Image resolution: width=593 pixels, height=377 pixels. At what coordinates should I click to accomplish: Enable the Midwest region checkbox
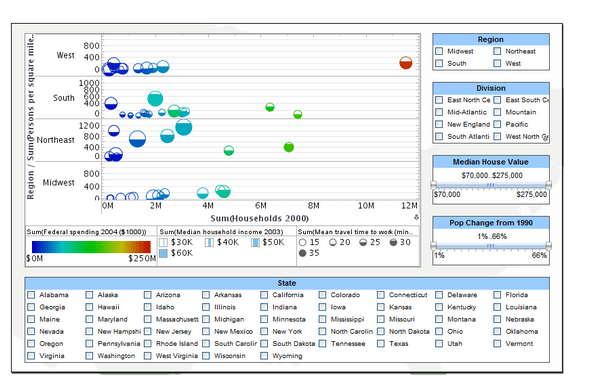coord(439,51)
